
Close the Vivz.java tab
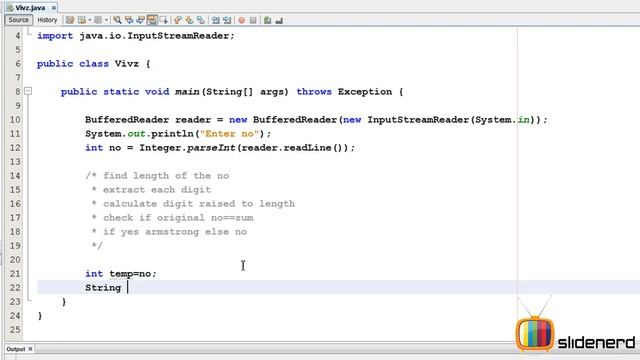point(53,8)
